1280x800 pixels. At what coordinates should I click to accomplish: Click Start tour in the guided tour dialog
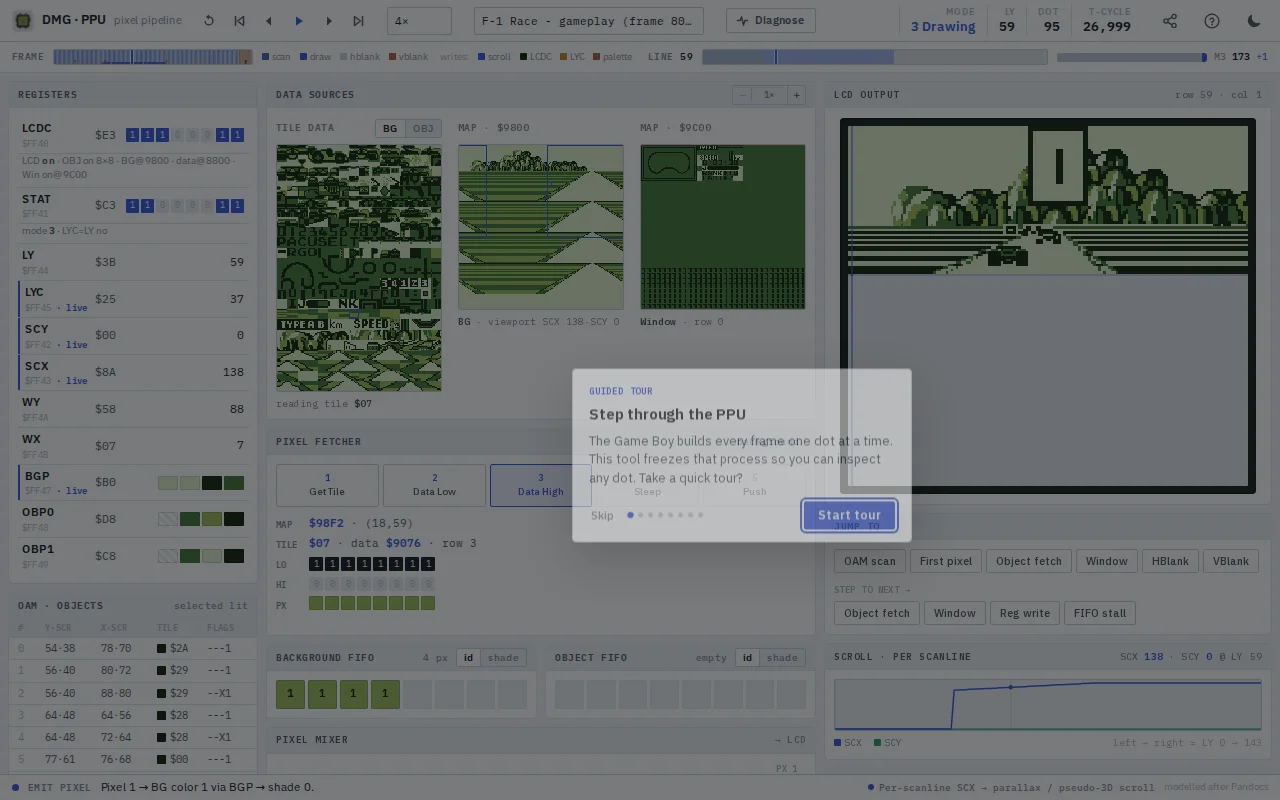pyautogui.click(x=849, y=515)
